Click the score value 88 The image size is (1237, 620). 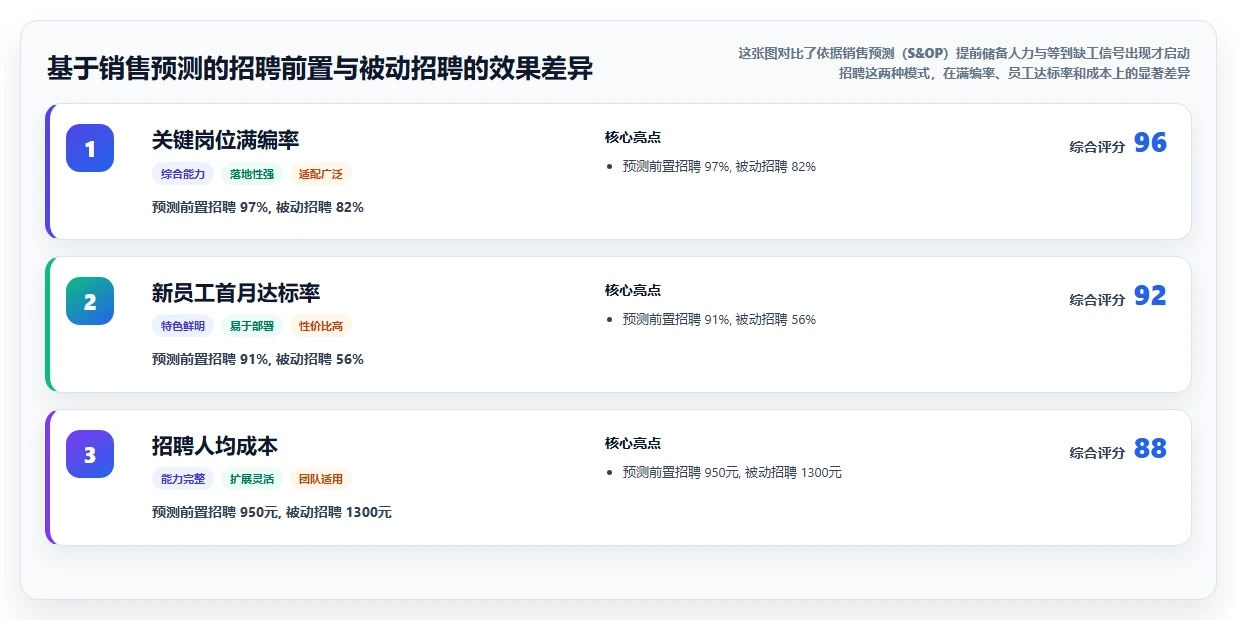1150,449
